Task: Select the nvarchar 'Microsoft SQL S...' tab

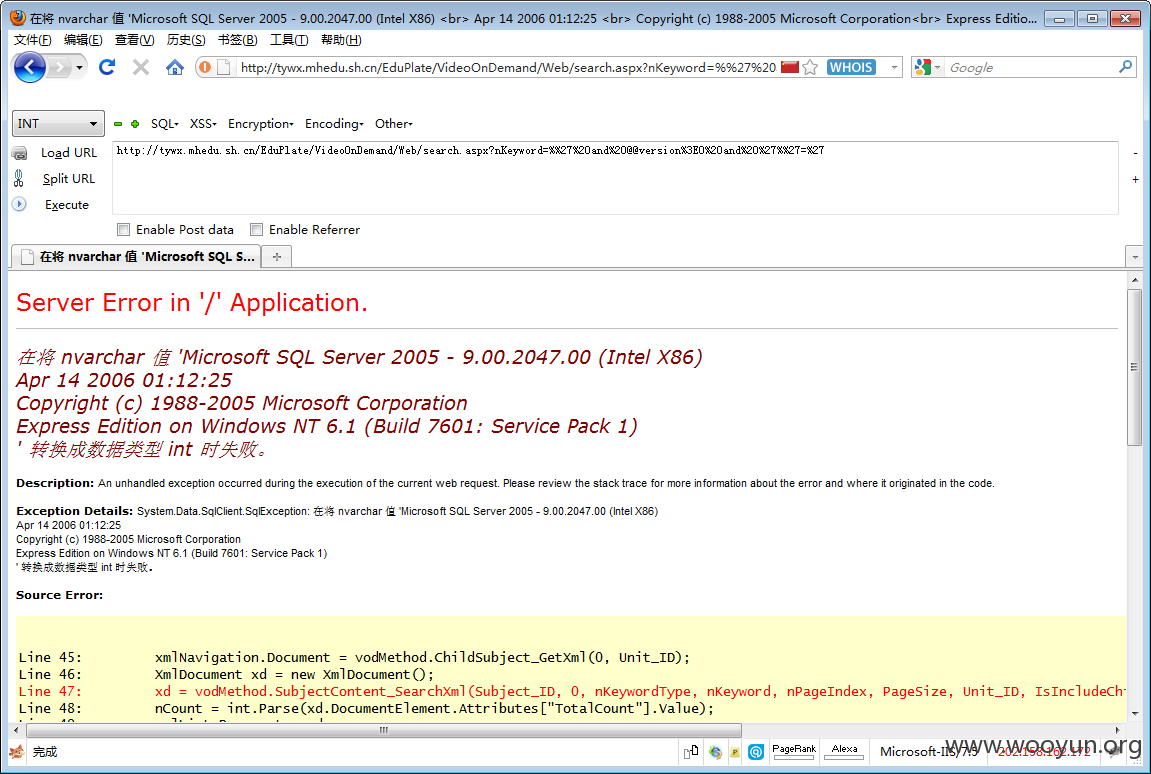Action: 137,256
